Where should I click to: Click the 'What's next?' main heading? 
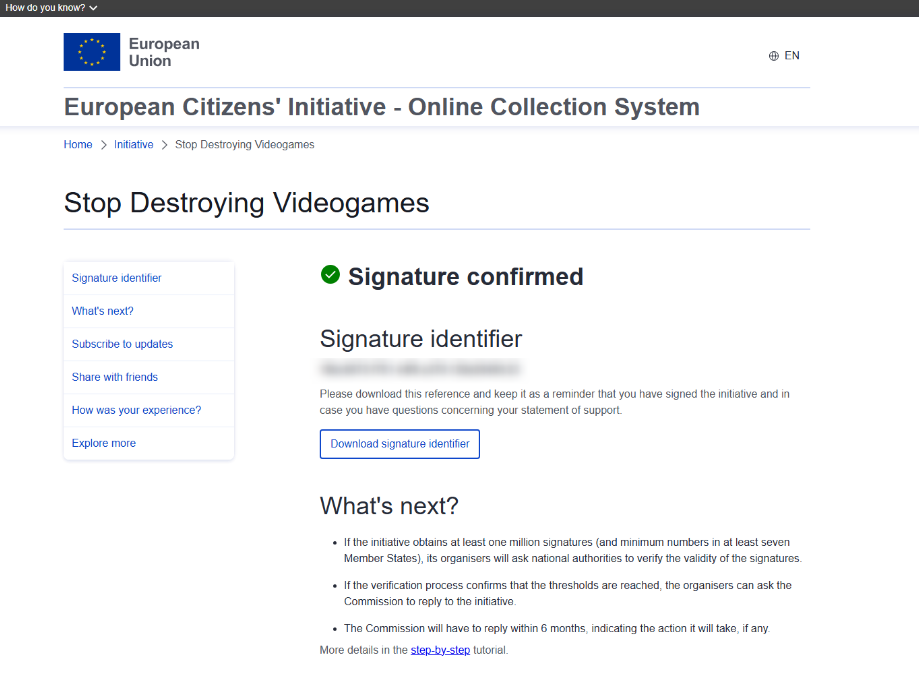[389, 506]
